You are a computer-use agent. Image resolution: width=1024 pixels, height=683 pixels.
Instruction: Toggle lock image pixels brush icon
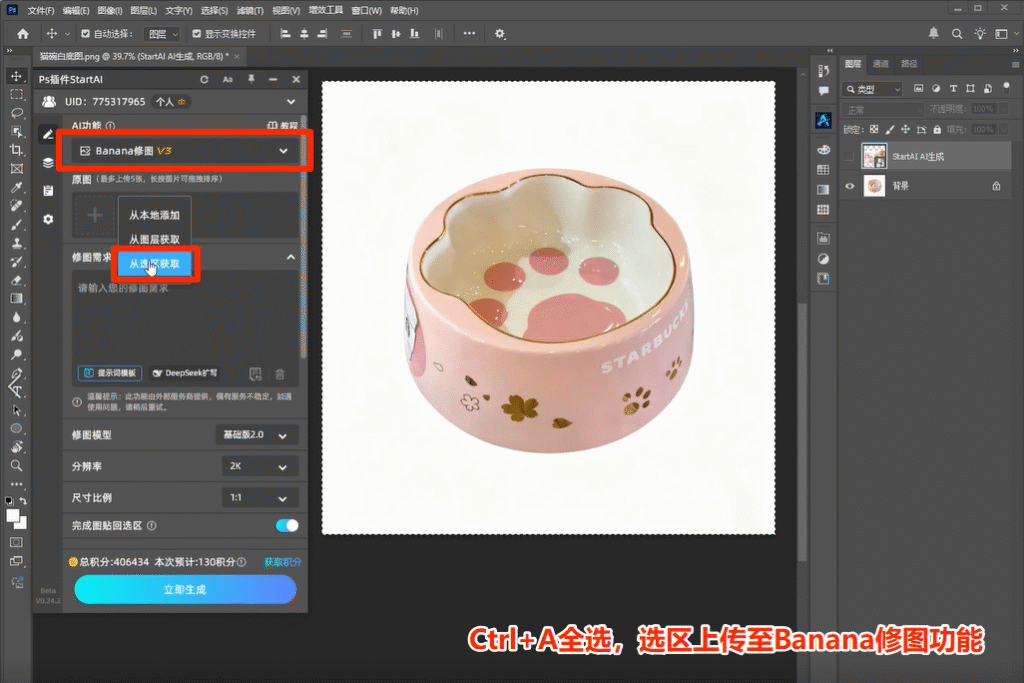point(889,129)
